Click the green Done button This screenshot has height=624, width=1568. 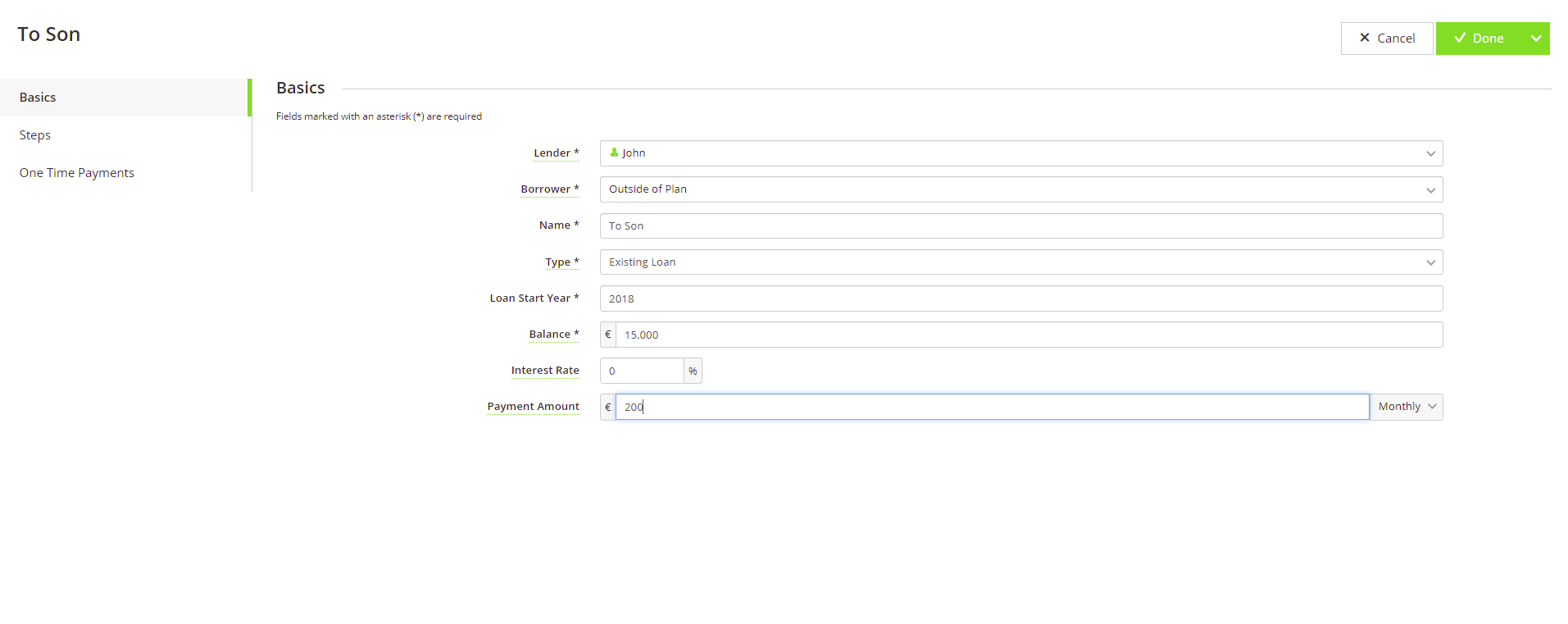click(x=1479, y=39)
